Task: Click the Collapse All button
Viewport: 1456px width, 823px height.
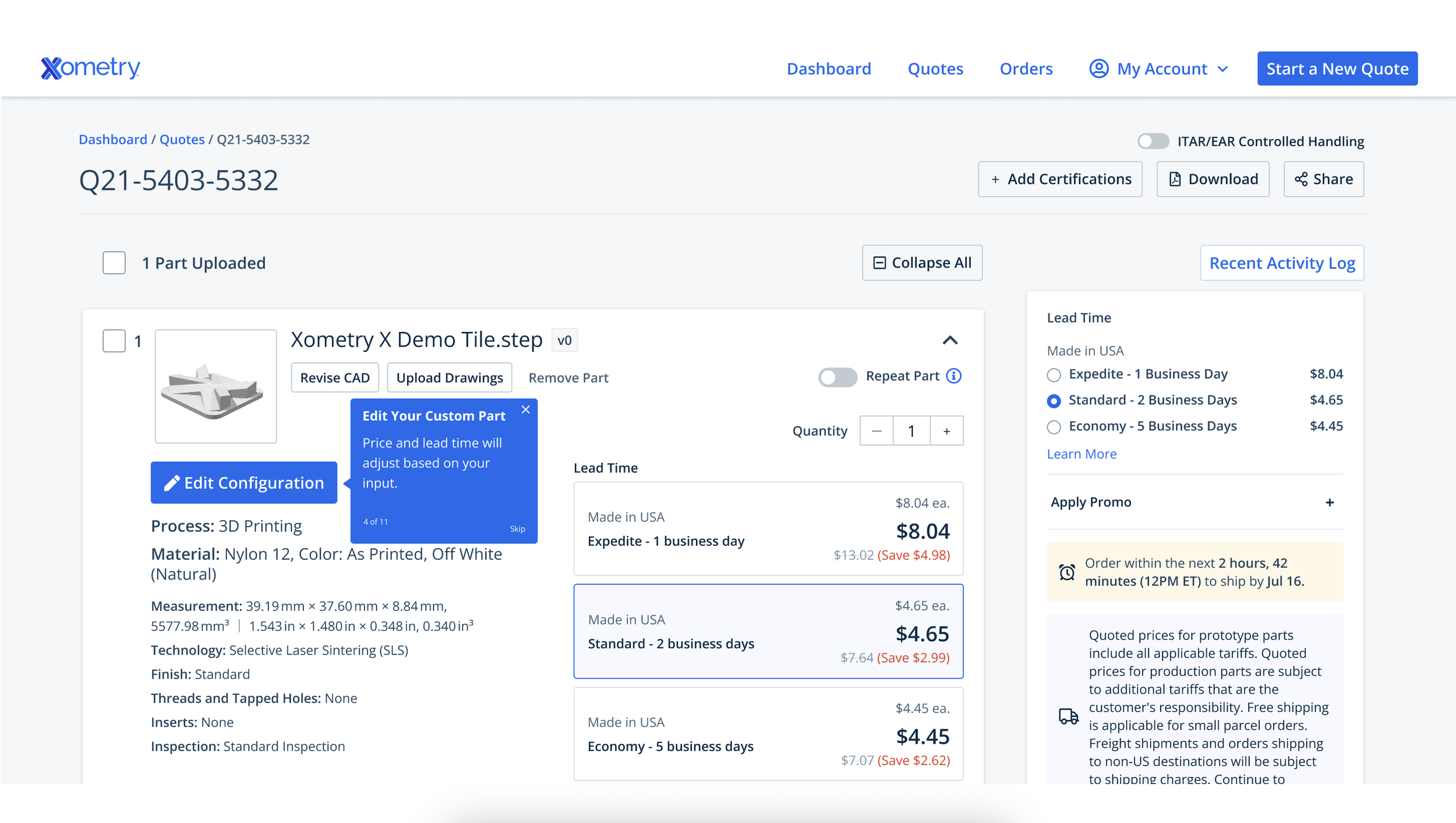Action: click(x=922, y=263)
